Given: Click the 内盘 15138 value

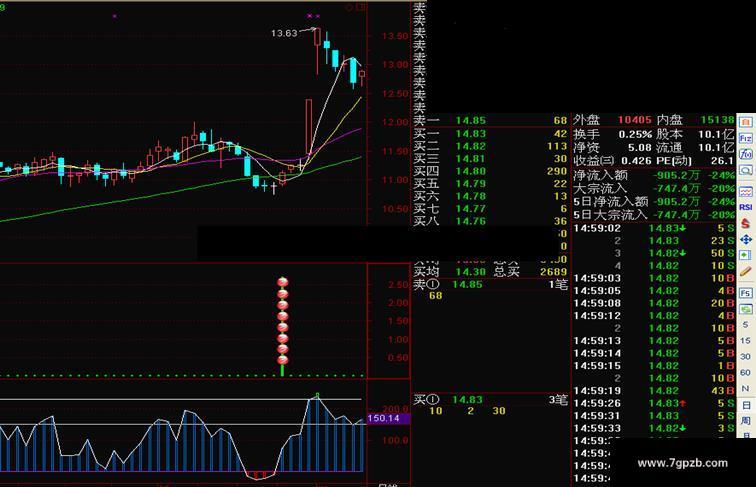Looking at the screenshot, I should click(717, 120).
